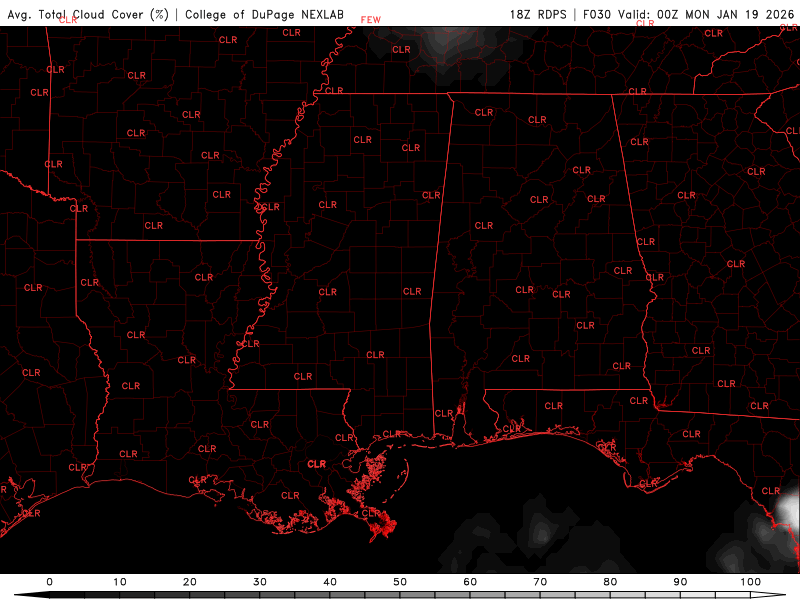Click the '70' label on the colorbar
The height and width of the screenshot is (600, 800).
[540, 582]
